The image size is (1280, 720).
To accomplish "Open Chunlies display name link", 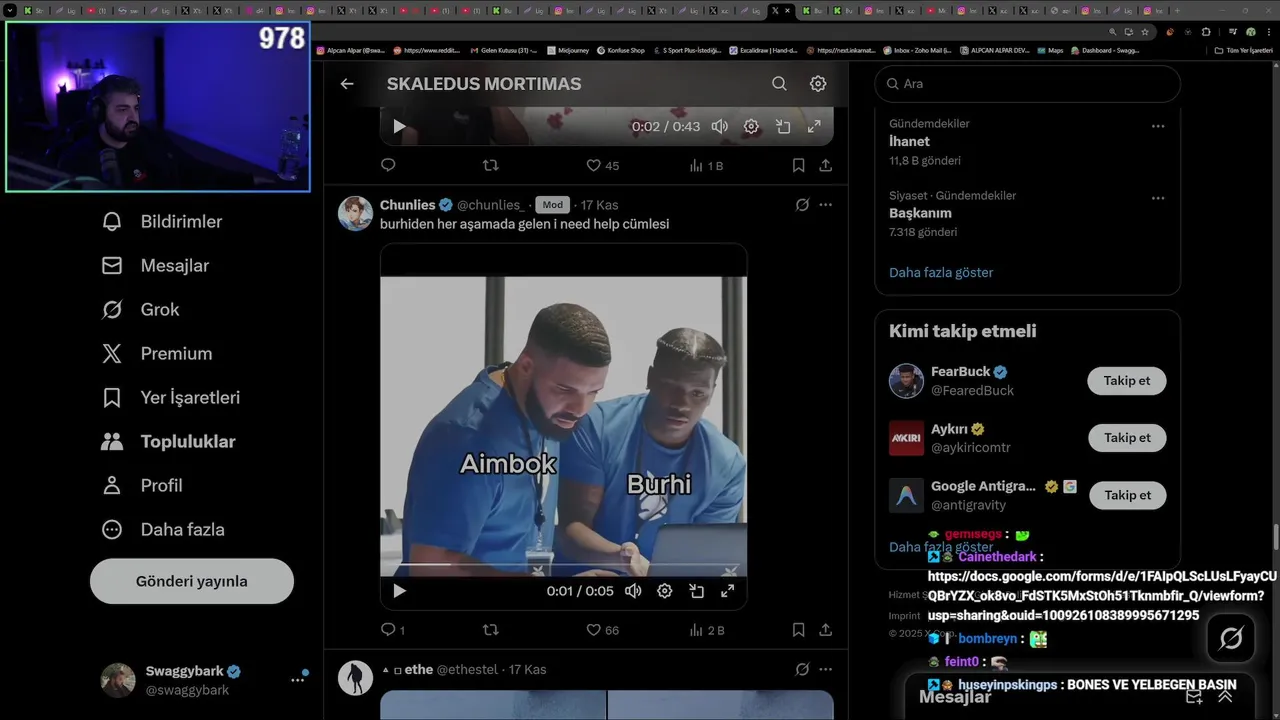I will click(x=408, y=205).
